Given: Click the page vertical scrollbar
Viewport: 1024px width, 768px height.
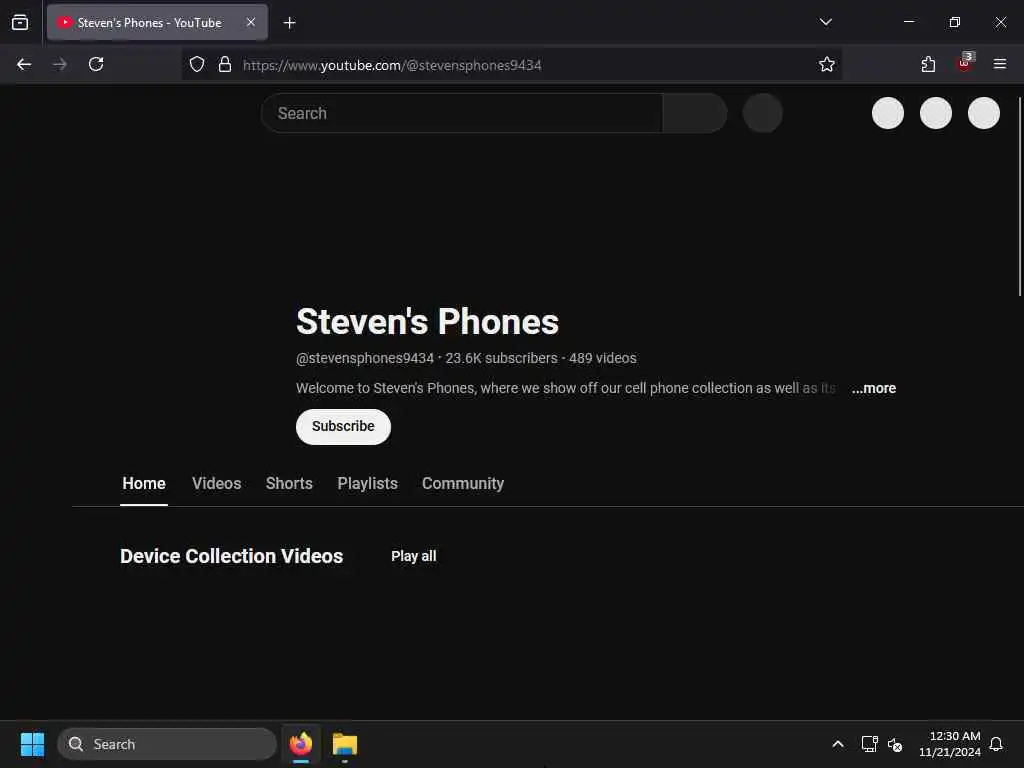Looking at the screenshot, I should coord(1020,196).
